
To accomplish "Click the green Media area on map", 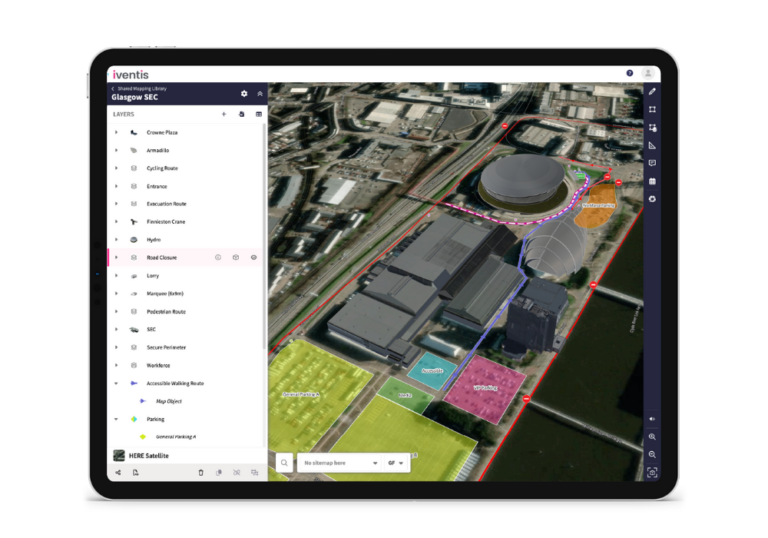I will [x=405, y=395].
